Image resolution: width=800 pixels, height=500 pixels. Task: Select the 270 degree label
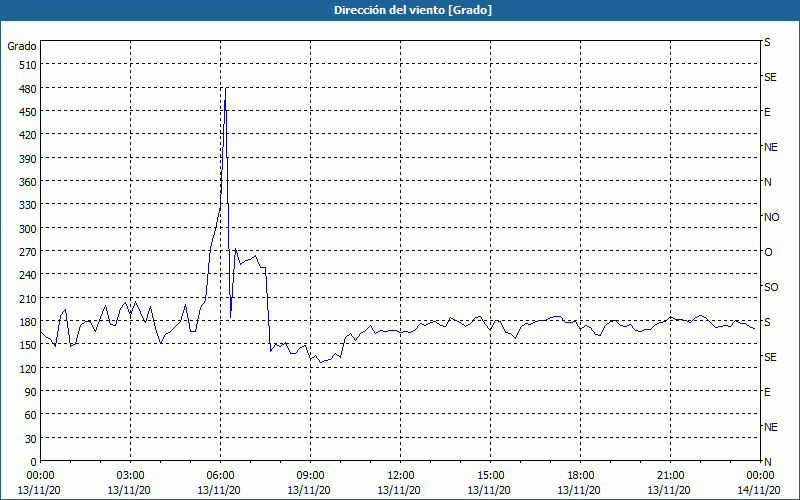[28, 252]
